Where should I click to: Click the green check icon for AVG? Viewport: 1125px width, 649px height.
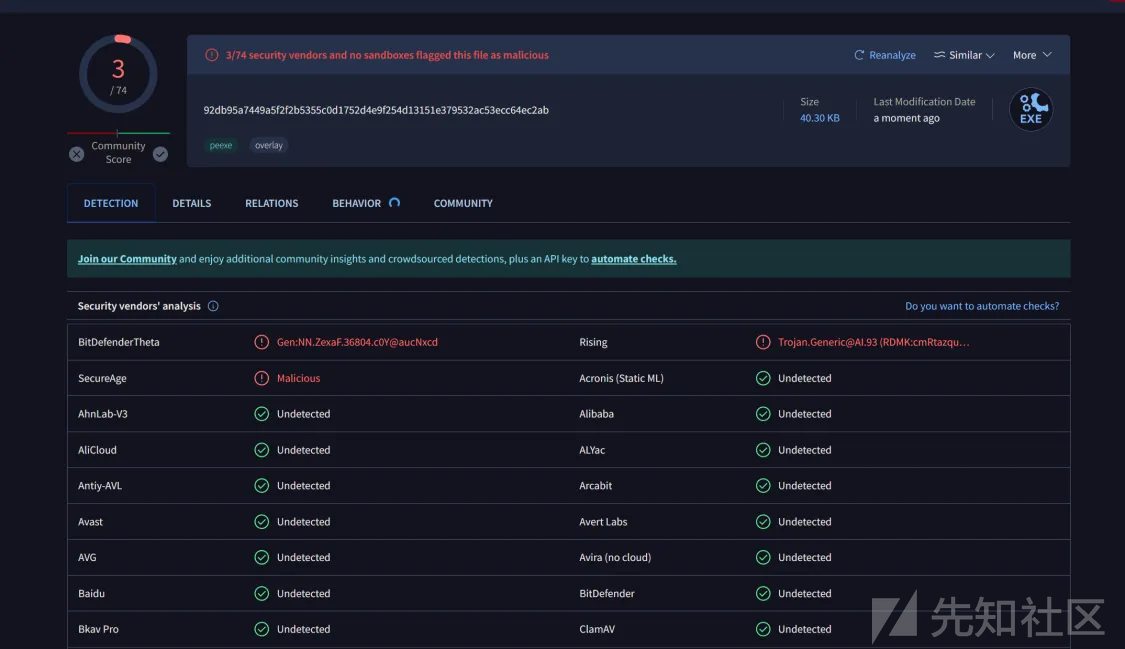(x=261, y=557)
